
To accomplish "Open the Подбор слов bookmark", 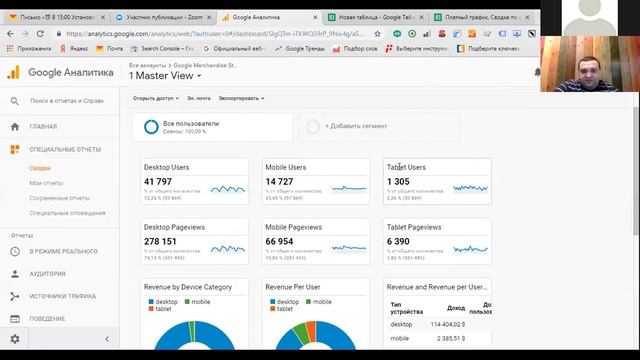I will [x=355, y=49].
